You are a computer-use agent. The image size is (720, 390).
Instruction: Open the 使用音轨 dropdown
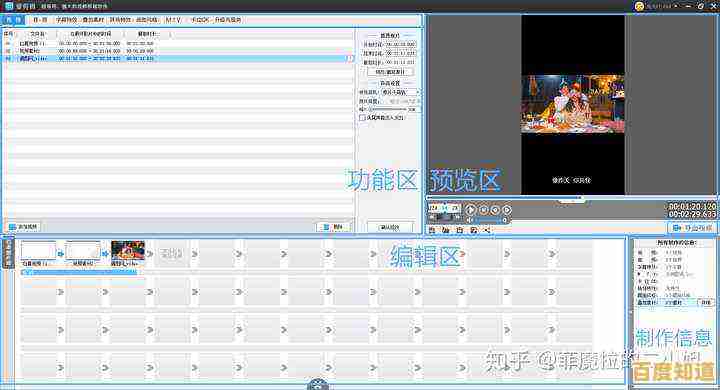[400, 92]
